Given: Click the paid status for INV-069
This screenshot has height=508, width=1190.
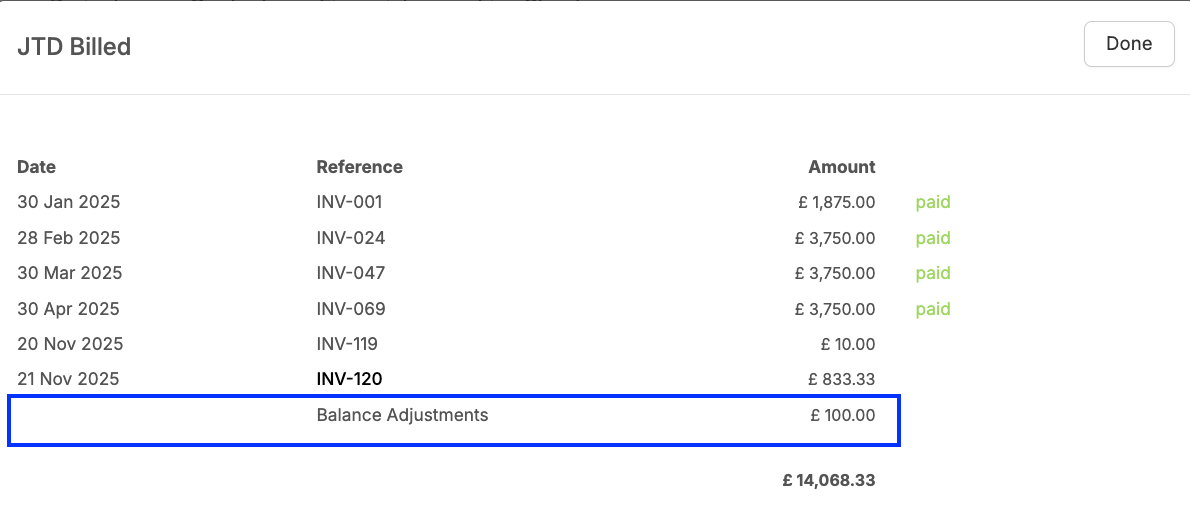Looking at the screenshot, I should point(933,309).
